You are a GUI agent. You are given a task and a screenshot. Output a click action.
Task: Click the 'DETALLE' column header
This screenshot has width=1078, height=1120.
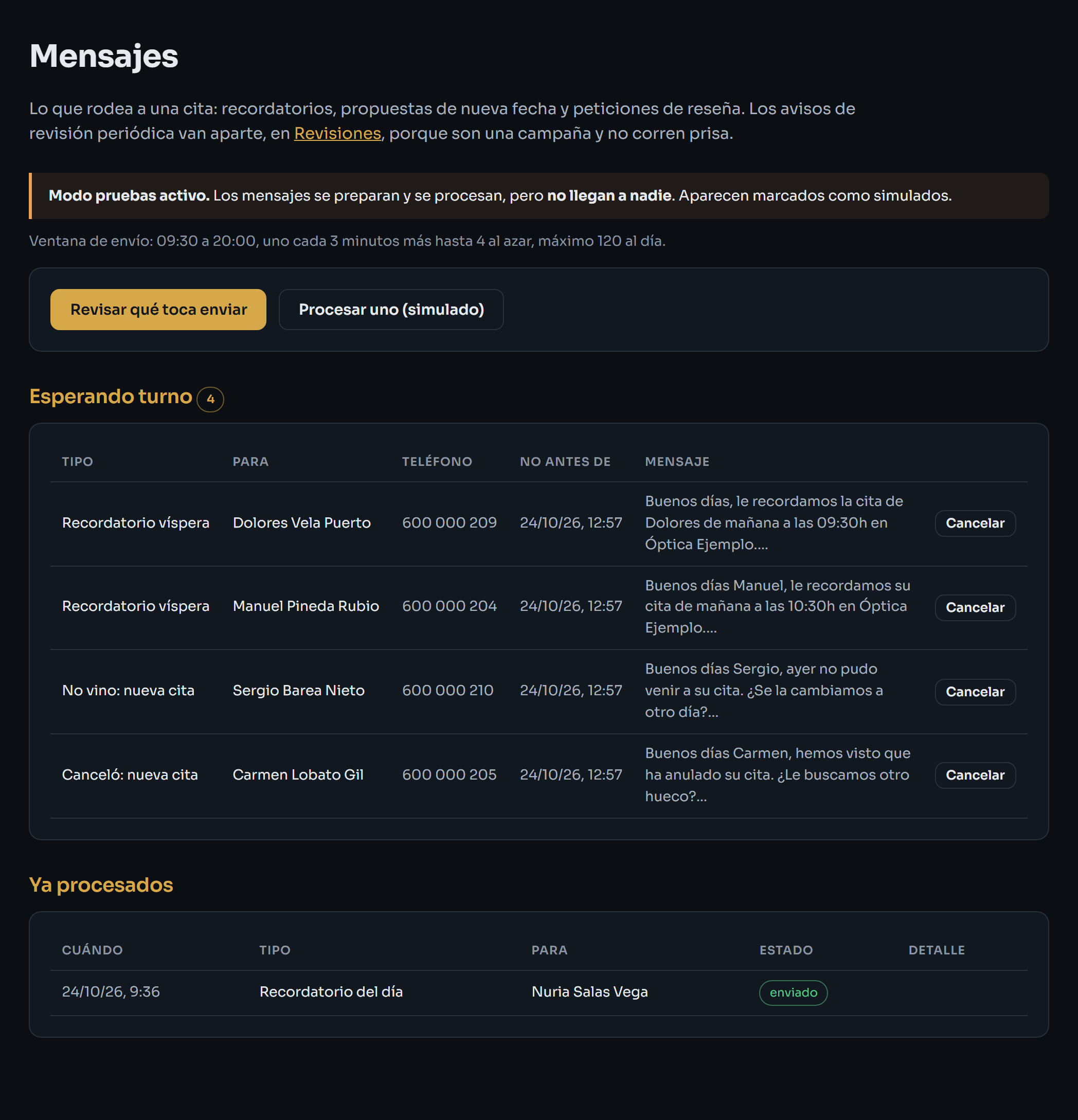pyautogui.click(x=936, y=950)
